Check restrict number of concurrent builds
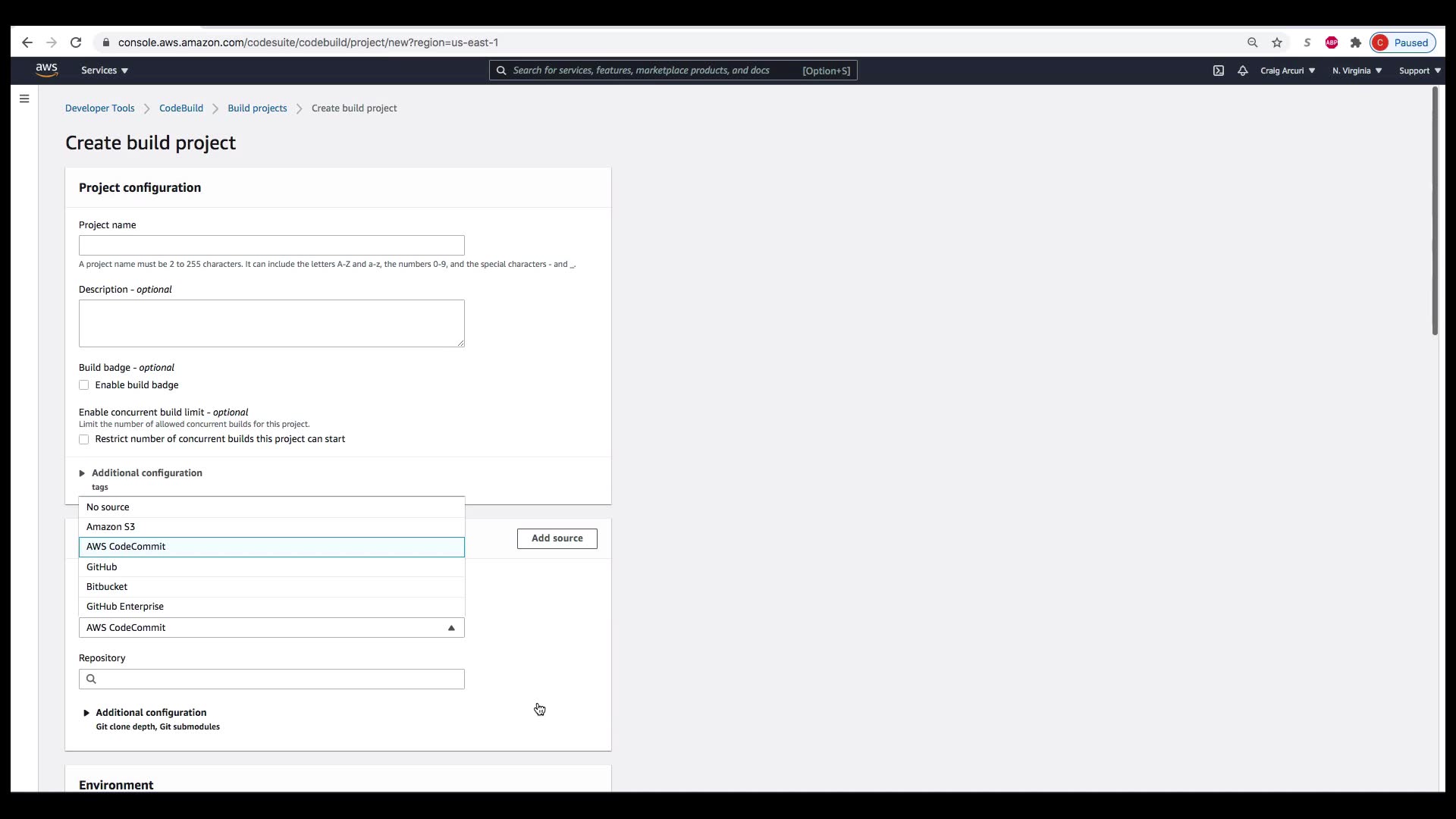Viewport: 1456px width, 819px height. (84, 440)
